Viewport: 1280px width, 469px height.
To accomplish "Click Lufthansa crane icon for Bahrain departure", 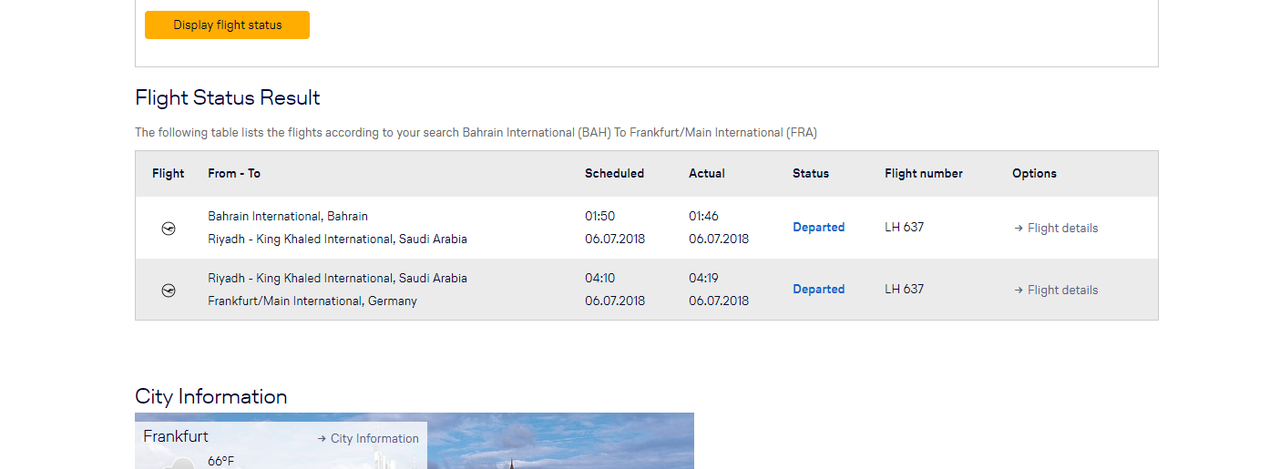I will click(x=168, y=228).
